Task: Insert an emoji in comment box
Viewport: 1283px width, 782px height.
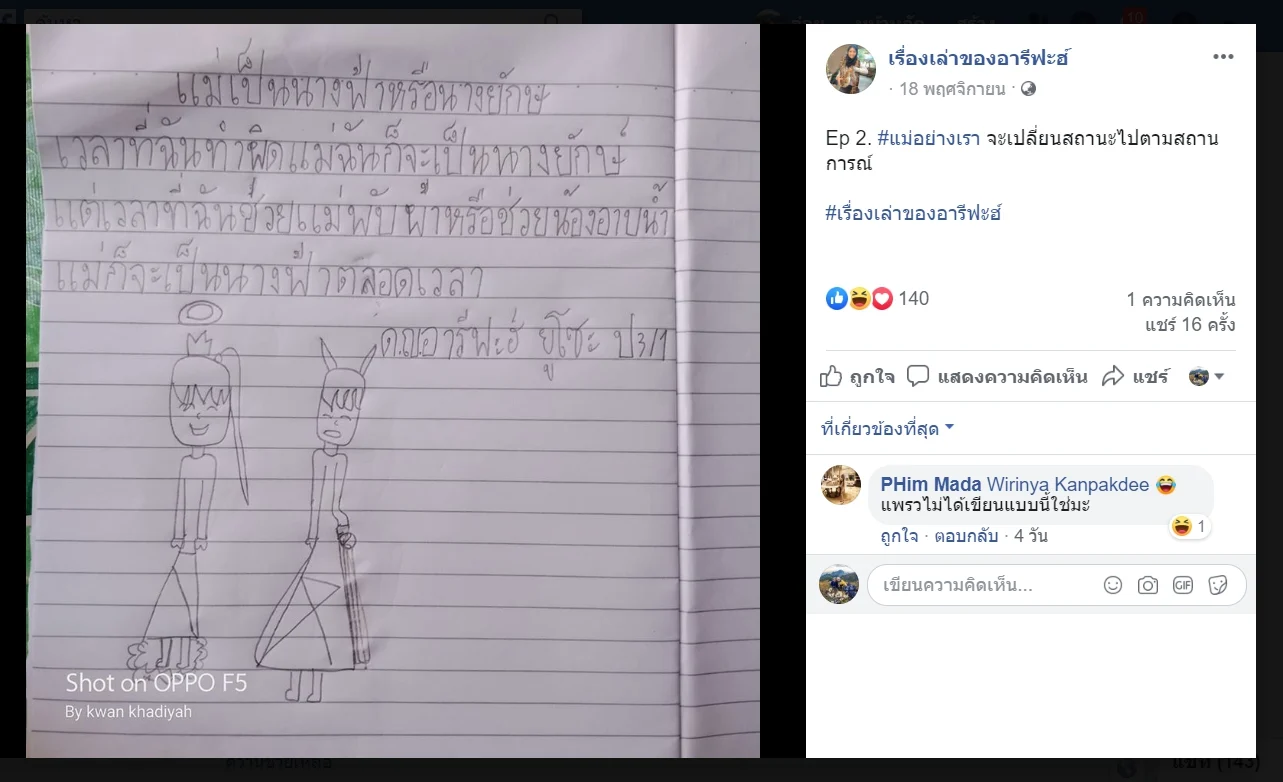Action: (x=1113, y=585)
